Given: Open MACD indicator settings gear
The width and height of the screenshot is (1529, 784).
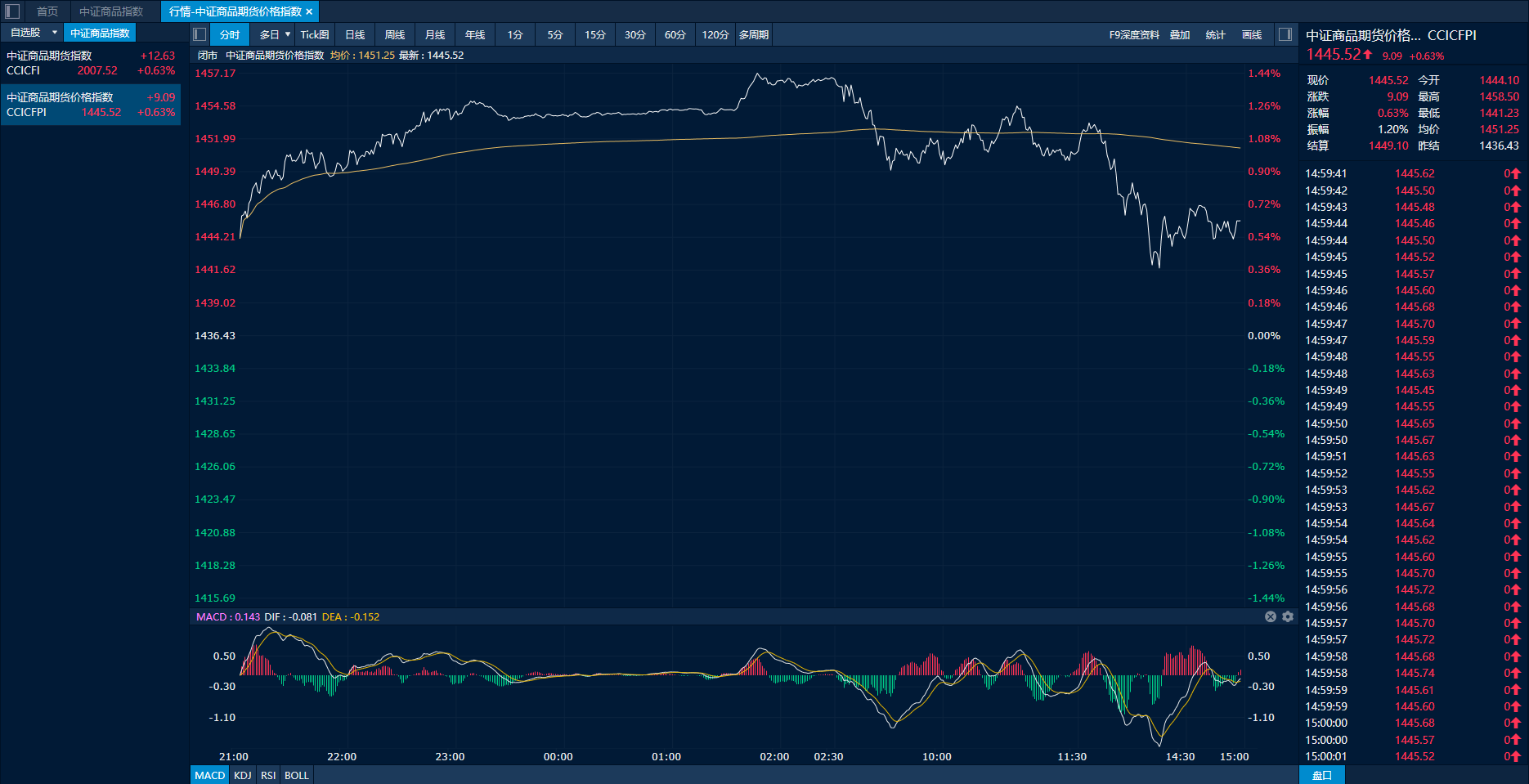Looking at the screenshot, I should pos(1288,617).
